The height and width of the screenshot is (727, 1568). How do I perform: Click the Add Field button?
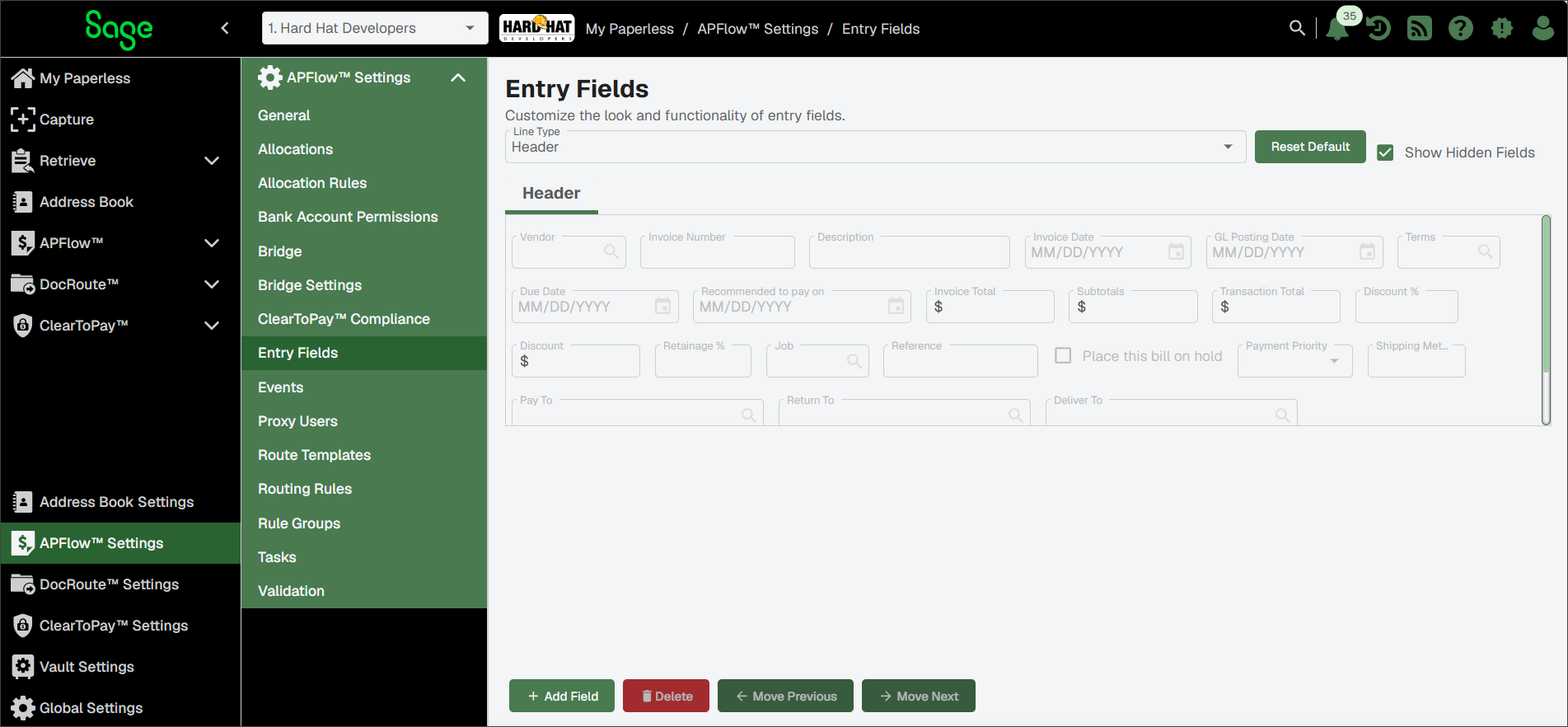pos(562,696)
